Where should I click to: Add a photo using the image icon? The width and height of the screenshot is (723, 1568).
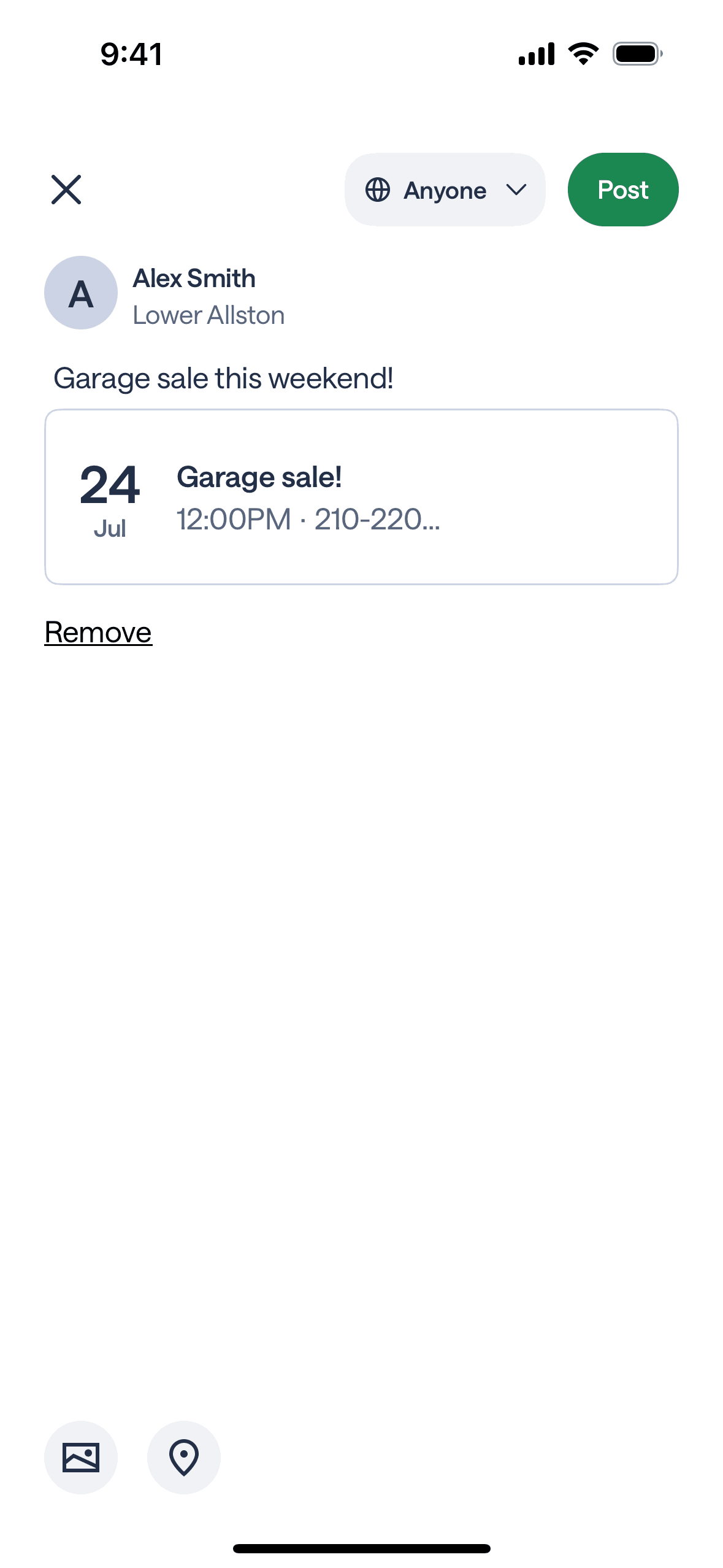click(x=81, y=1457)
